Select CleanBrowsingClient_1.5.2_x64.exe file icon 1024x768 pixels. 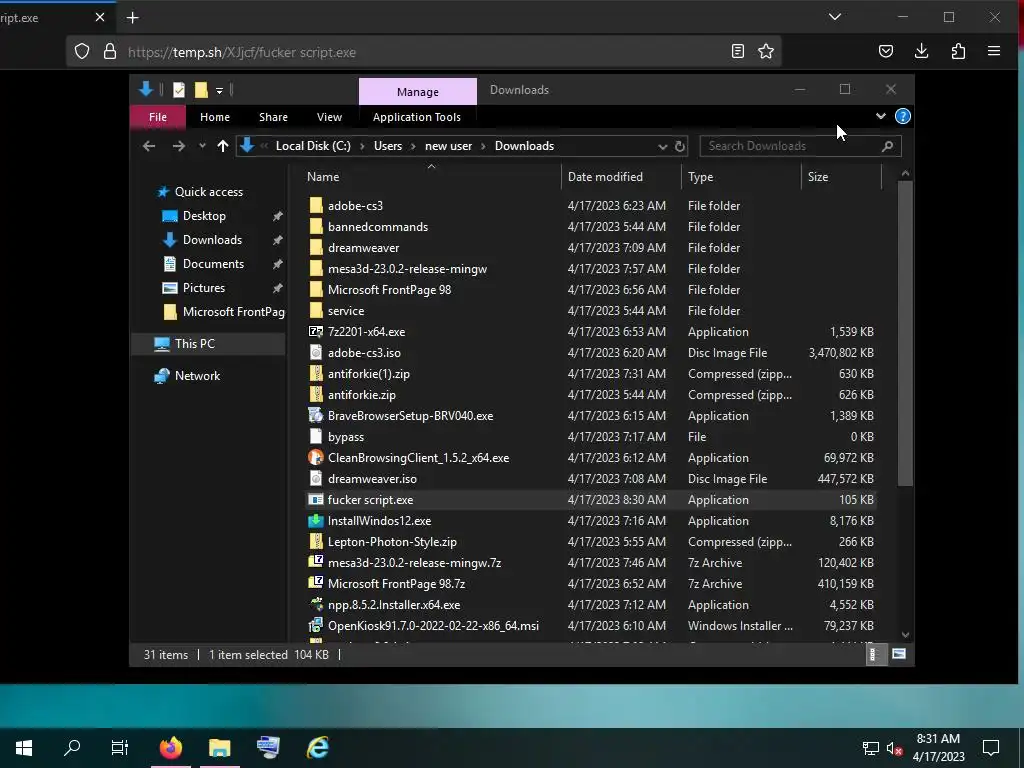coord(315,457)
